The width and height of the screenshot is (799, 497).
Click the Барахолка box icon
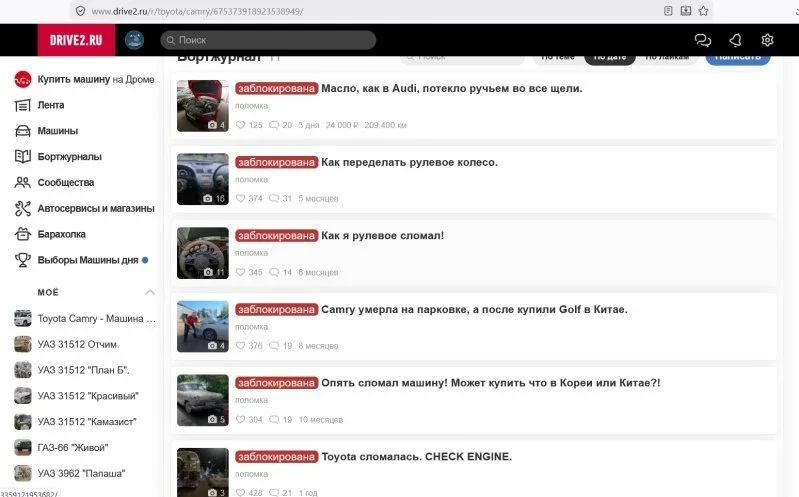[22, 234]
